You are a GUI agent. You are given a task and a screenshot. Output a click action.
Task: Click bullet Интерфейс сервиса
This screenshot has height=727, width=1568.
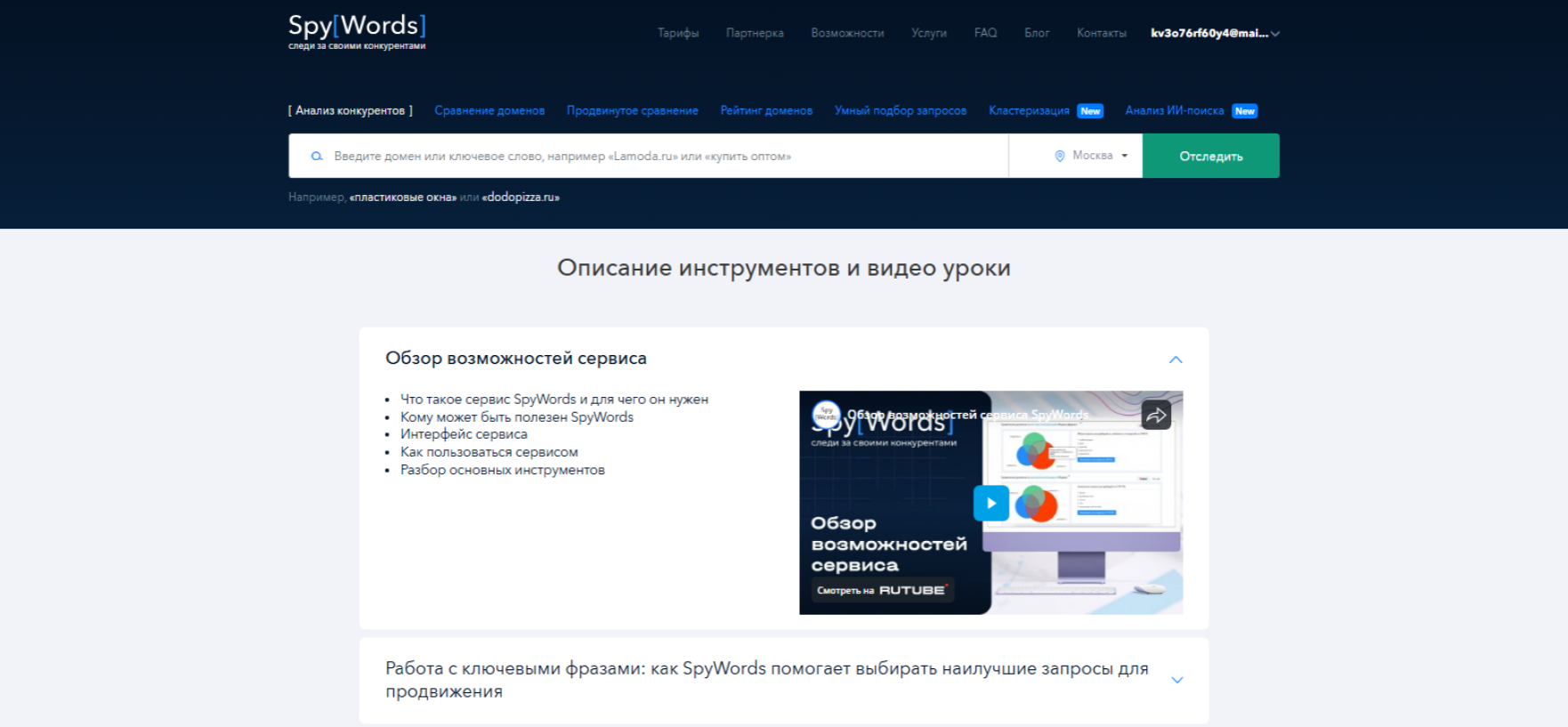[x=464, y=434]
